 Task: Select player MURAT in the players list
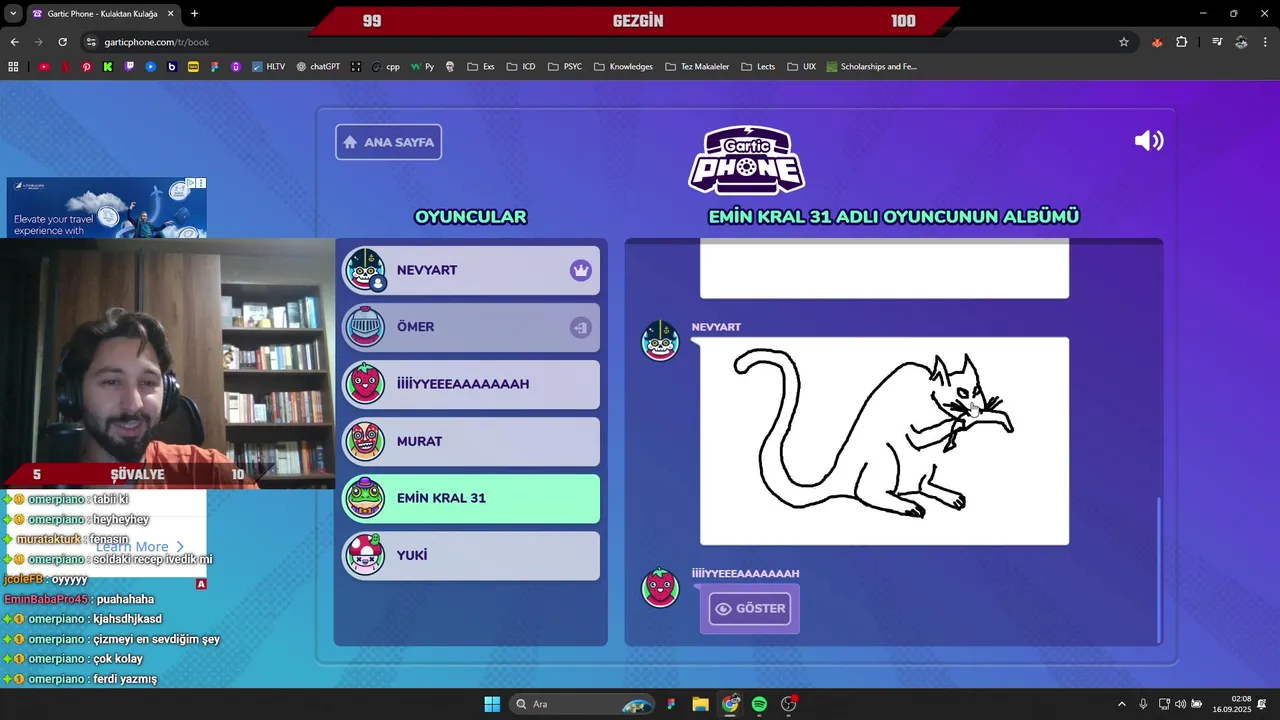(471, 441)
